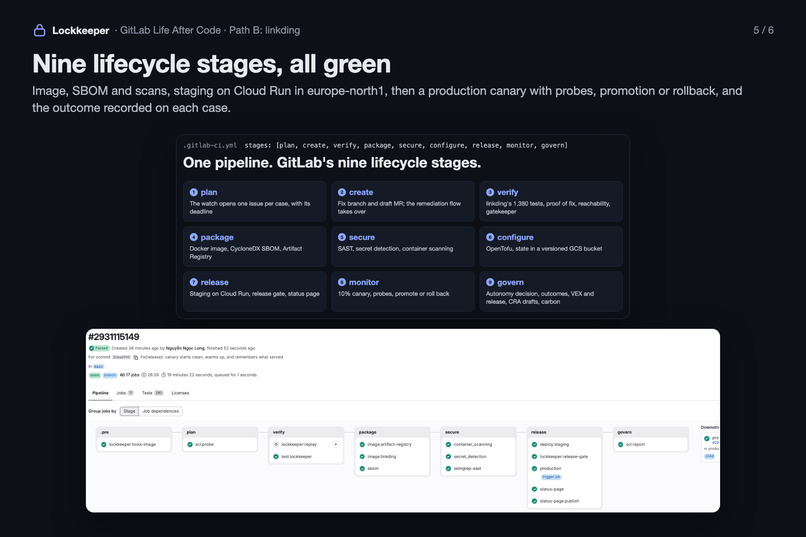Select Job dependencies grouping option

coord(161,411)
